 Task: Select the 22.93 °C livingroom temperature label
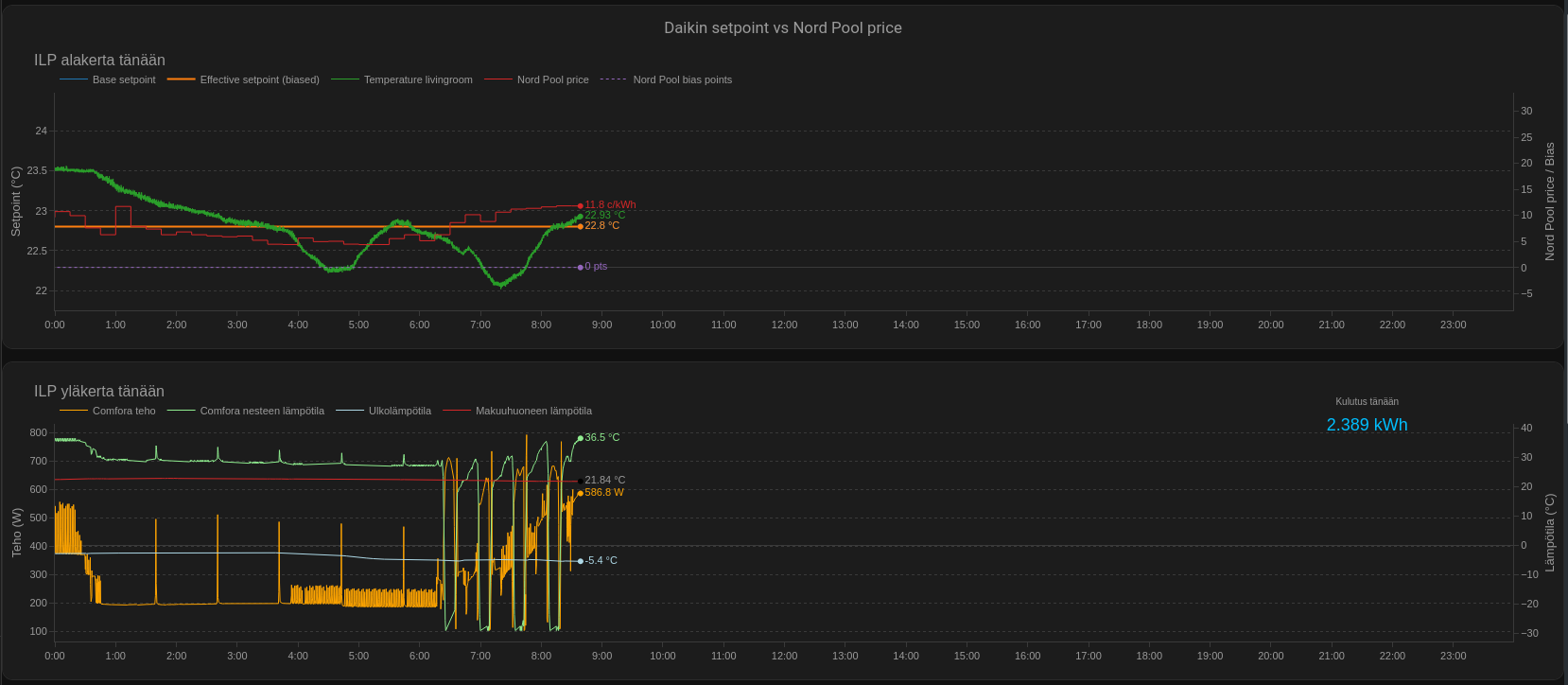[604, 215]
